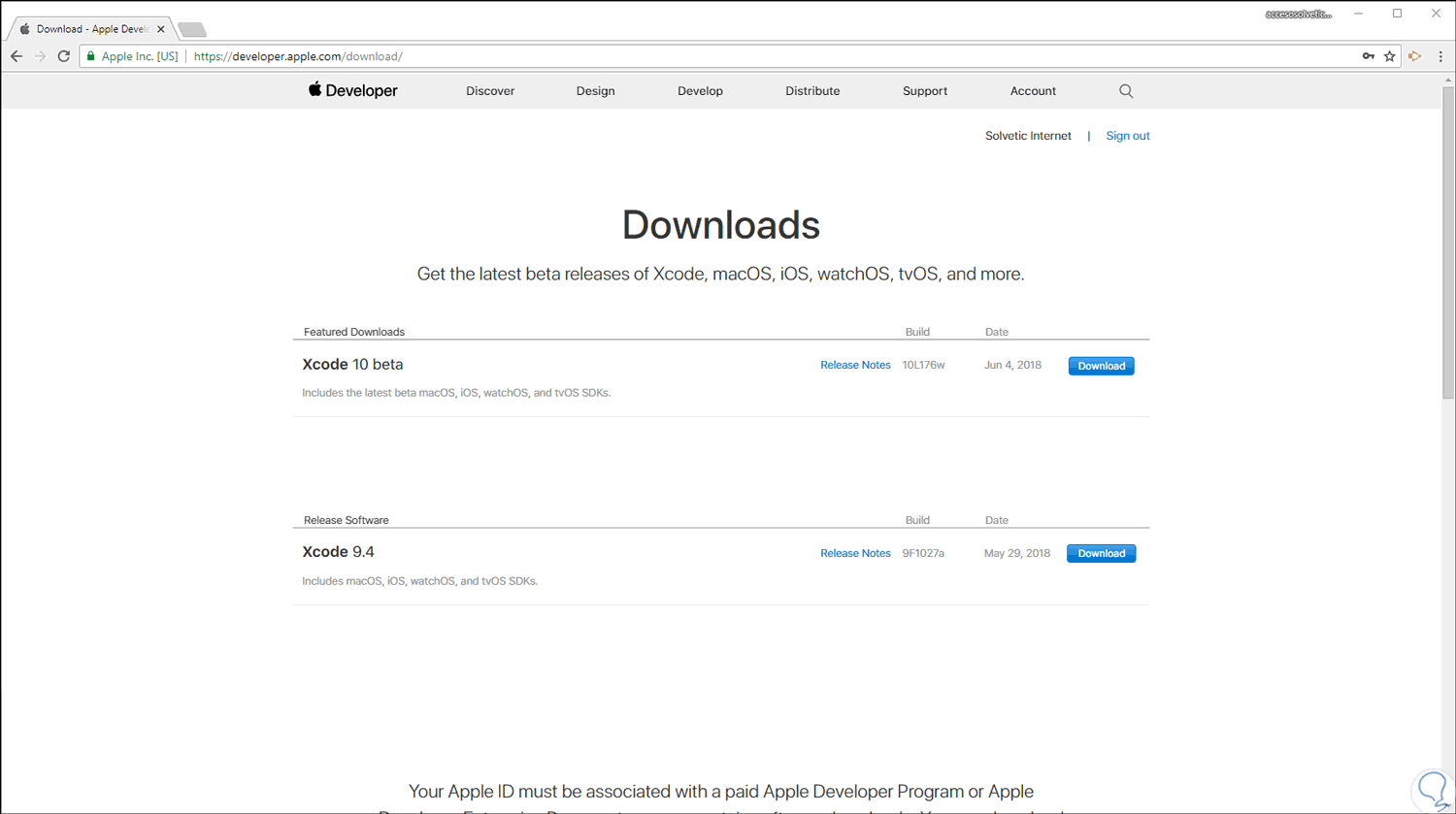Open the Account menu
The height and width of the screenshot is (814, 1456).
[1033, 91]
